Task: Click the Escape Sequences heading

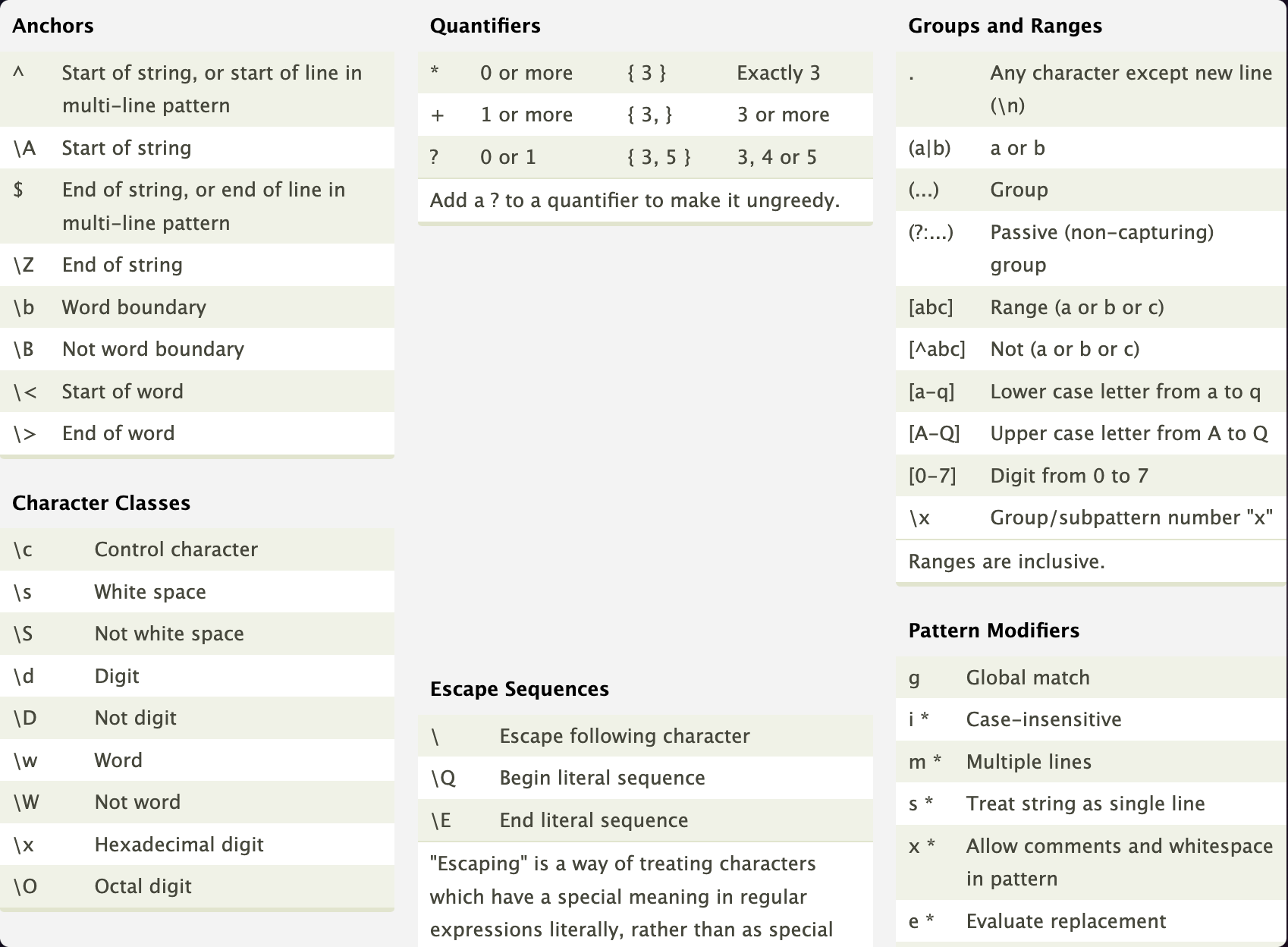Action: click(x=519, y=689)
